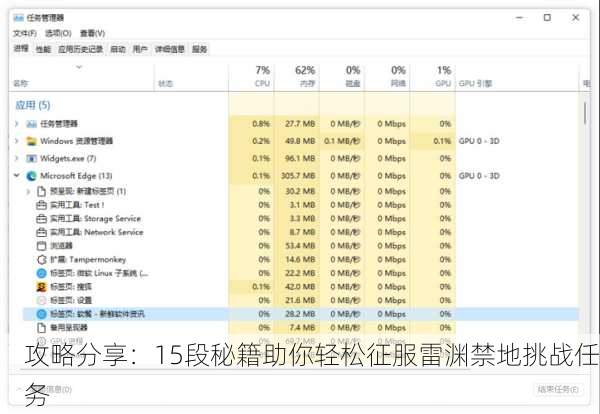Expand the Windows Explorer process row
Screen dimensions: 600x414
point(17,141)
